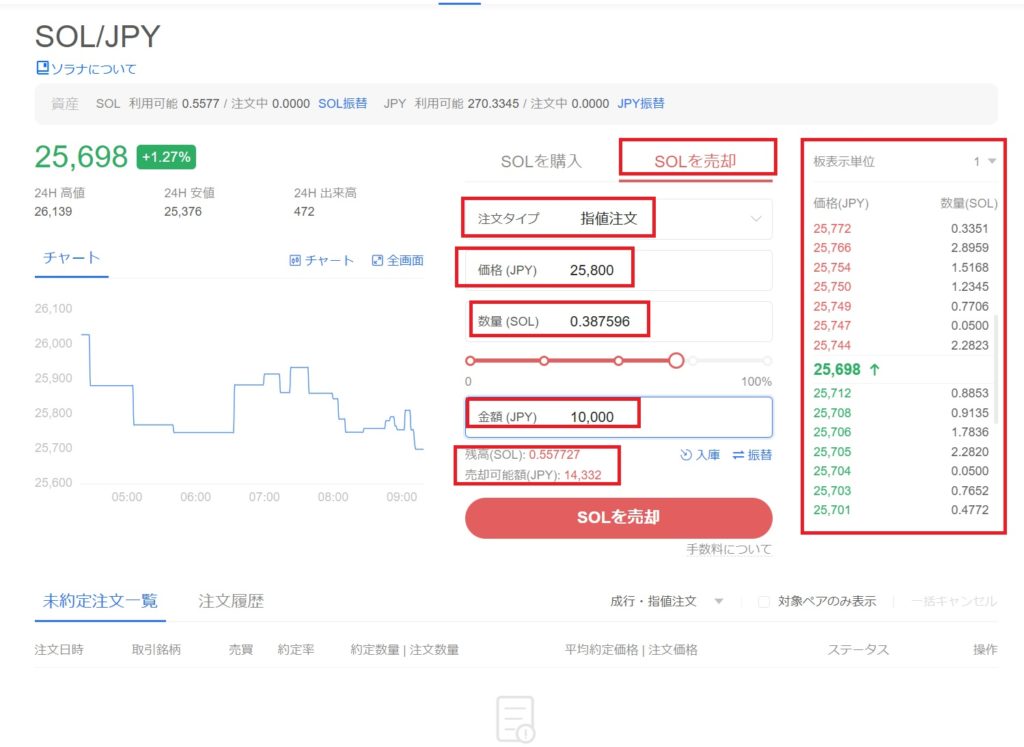
Task: Select ask price 25,744 in order book
Action: click(832, 345)
